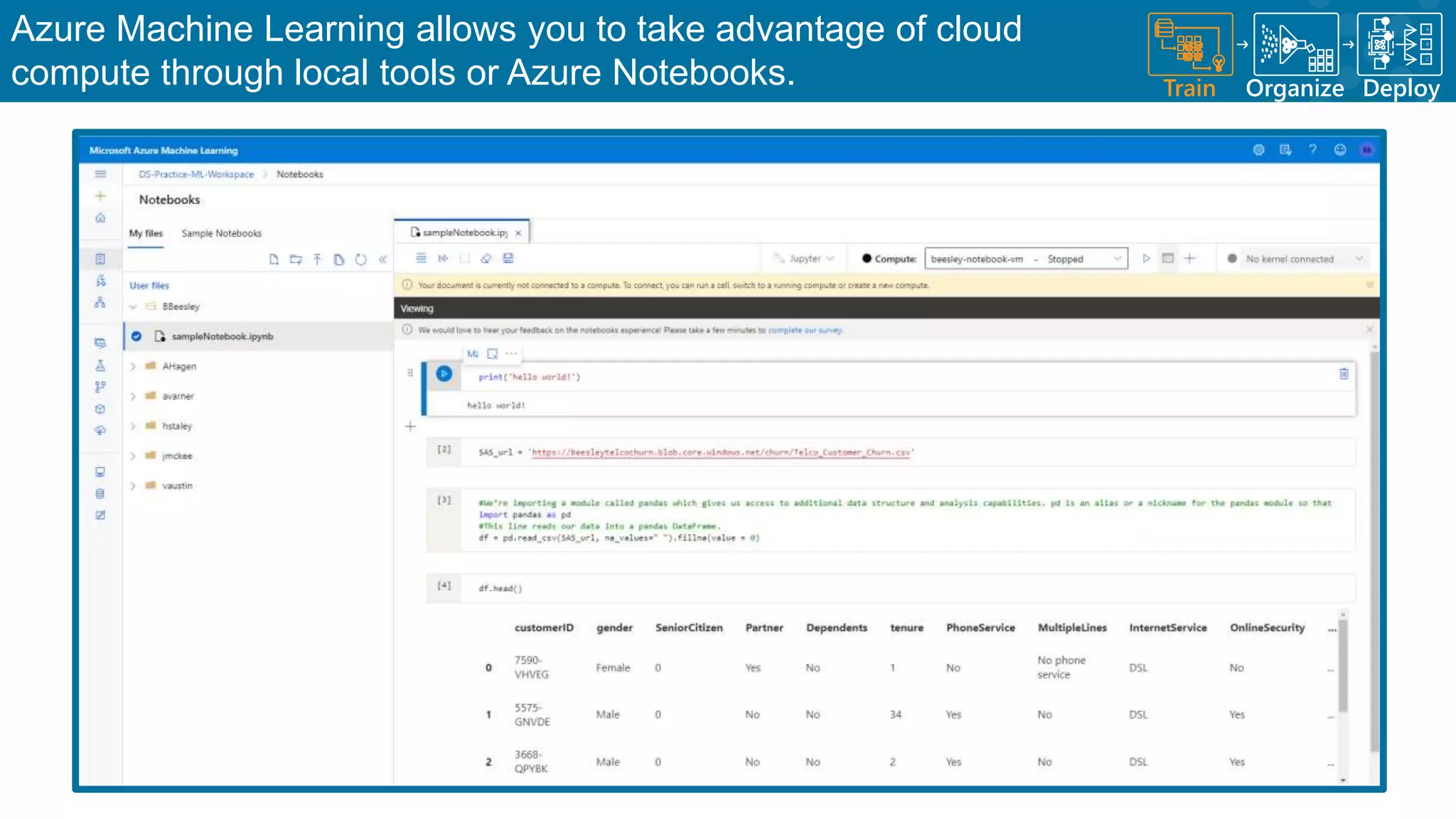The height and width of the screenshot is (819, 1456).
Task: Expand the avarner folder
Action: [133, 397]
